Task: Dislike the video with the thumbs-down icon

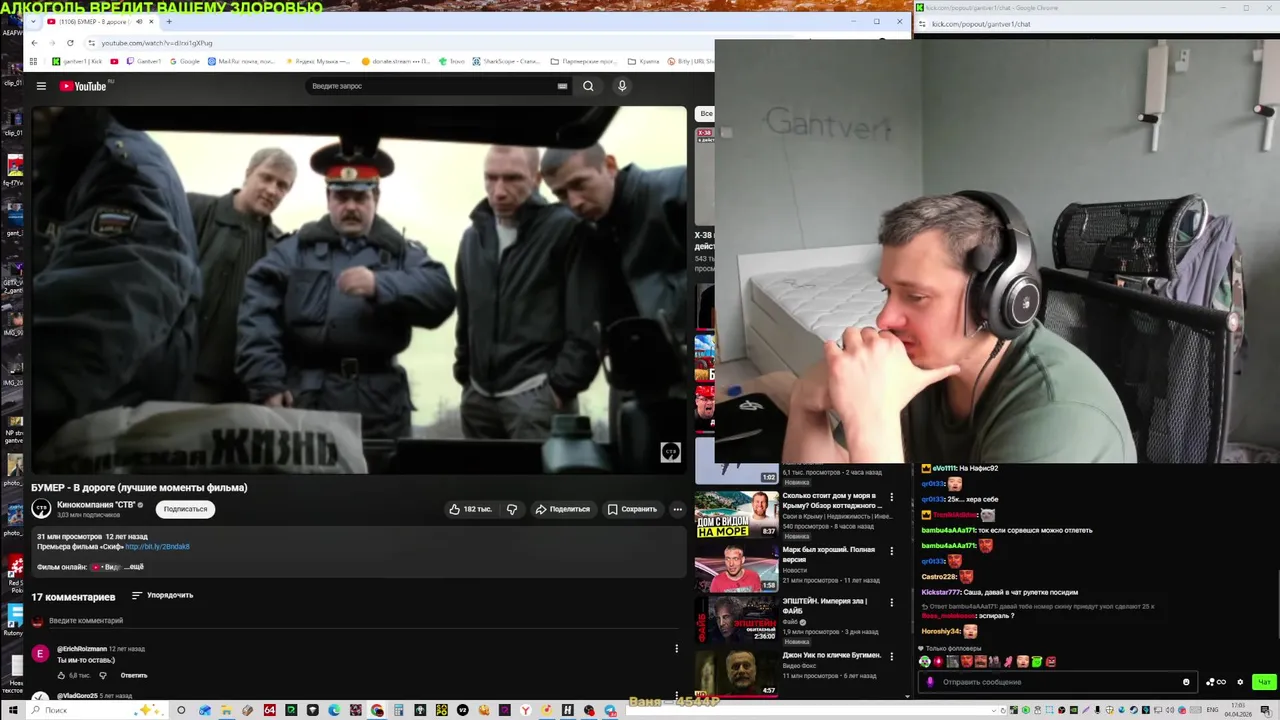Action: (512, 509)
